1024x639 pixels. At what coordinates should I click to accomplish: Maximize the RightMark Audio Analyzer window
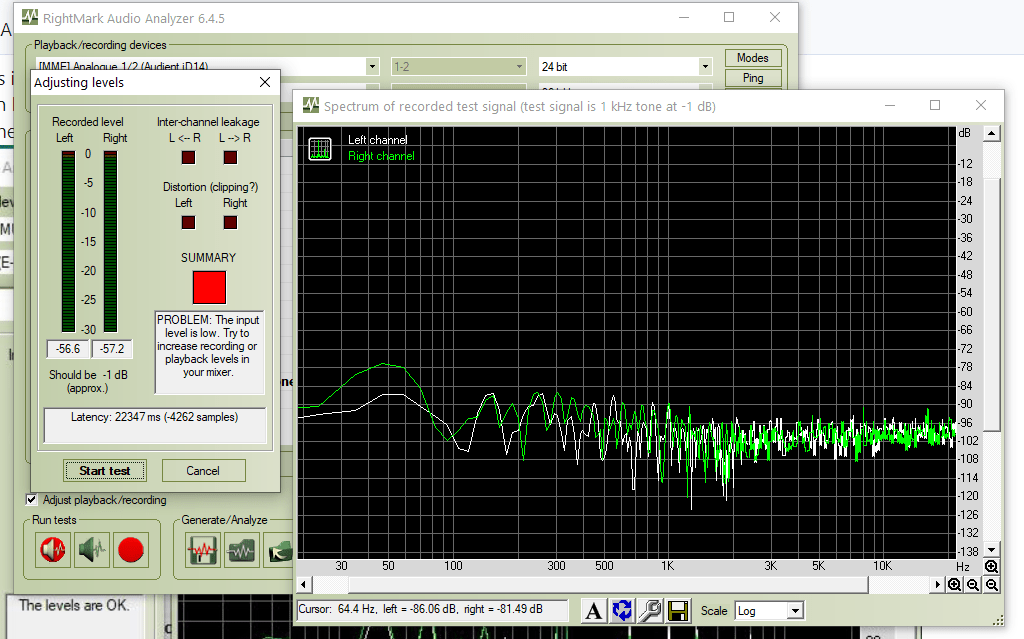(729, 18)
